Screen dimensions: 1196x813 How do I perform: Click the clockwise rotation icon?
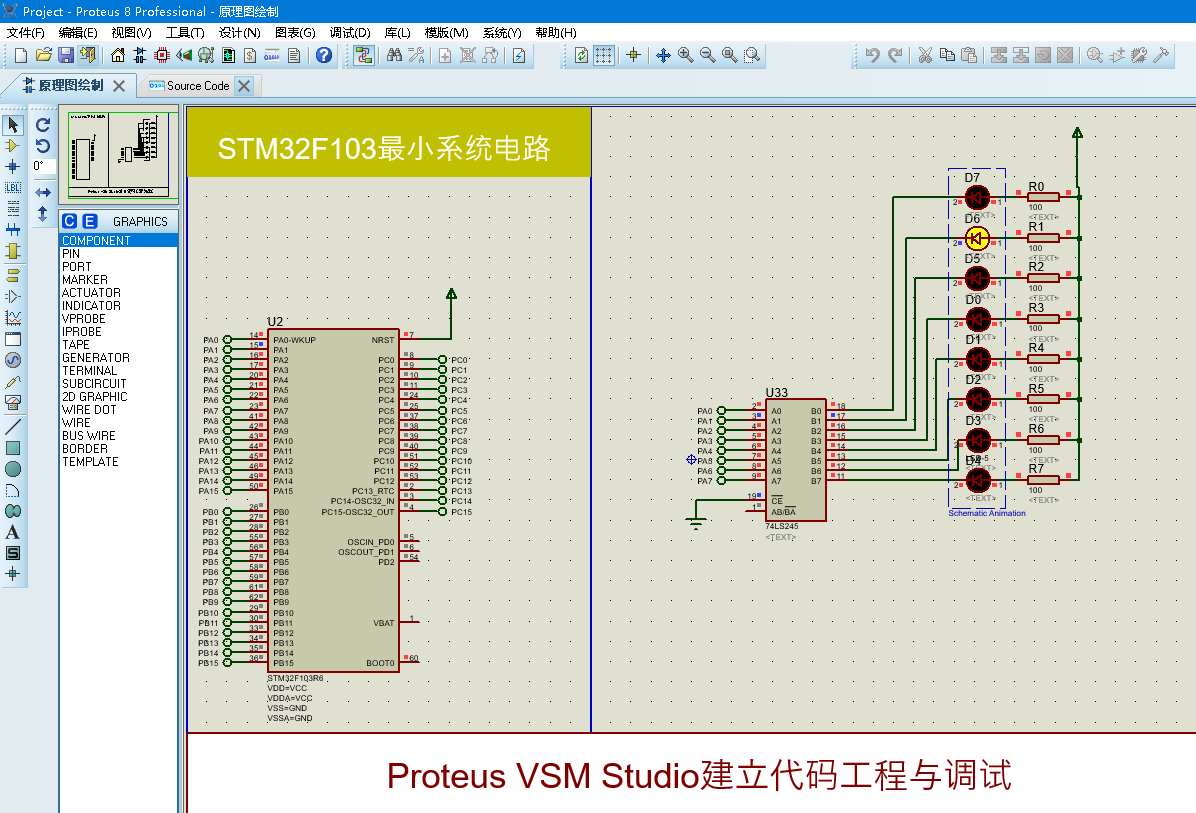coord(43,126)
